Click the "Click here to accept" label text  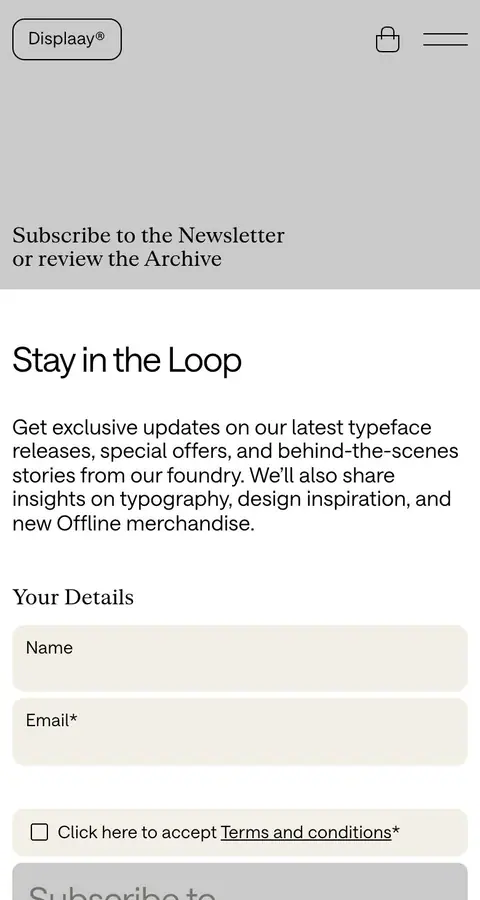coord(137,832)
